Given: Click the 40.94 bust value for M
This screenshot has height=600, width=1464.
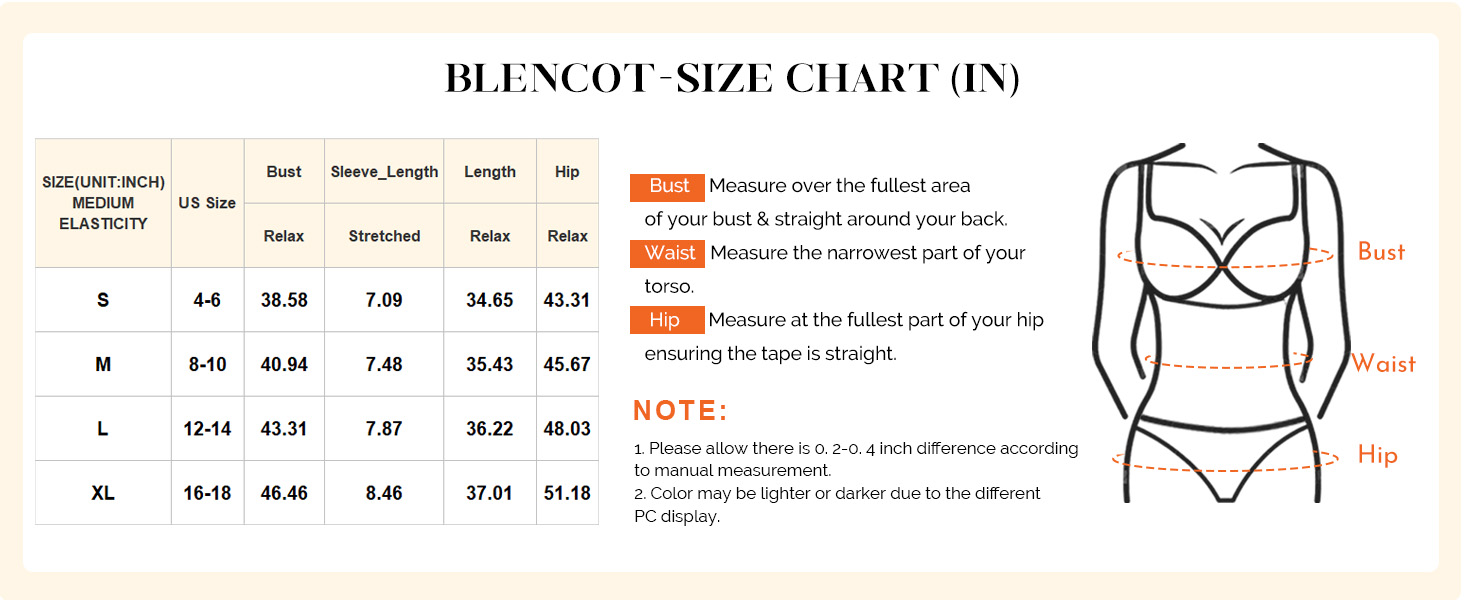Looking at the screenshot, I should pyautogui.click(x=284, y=365).
